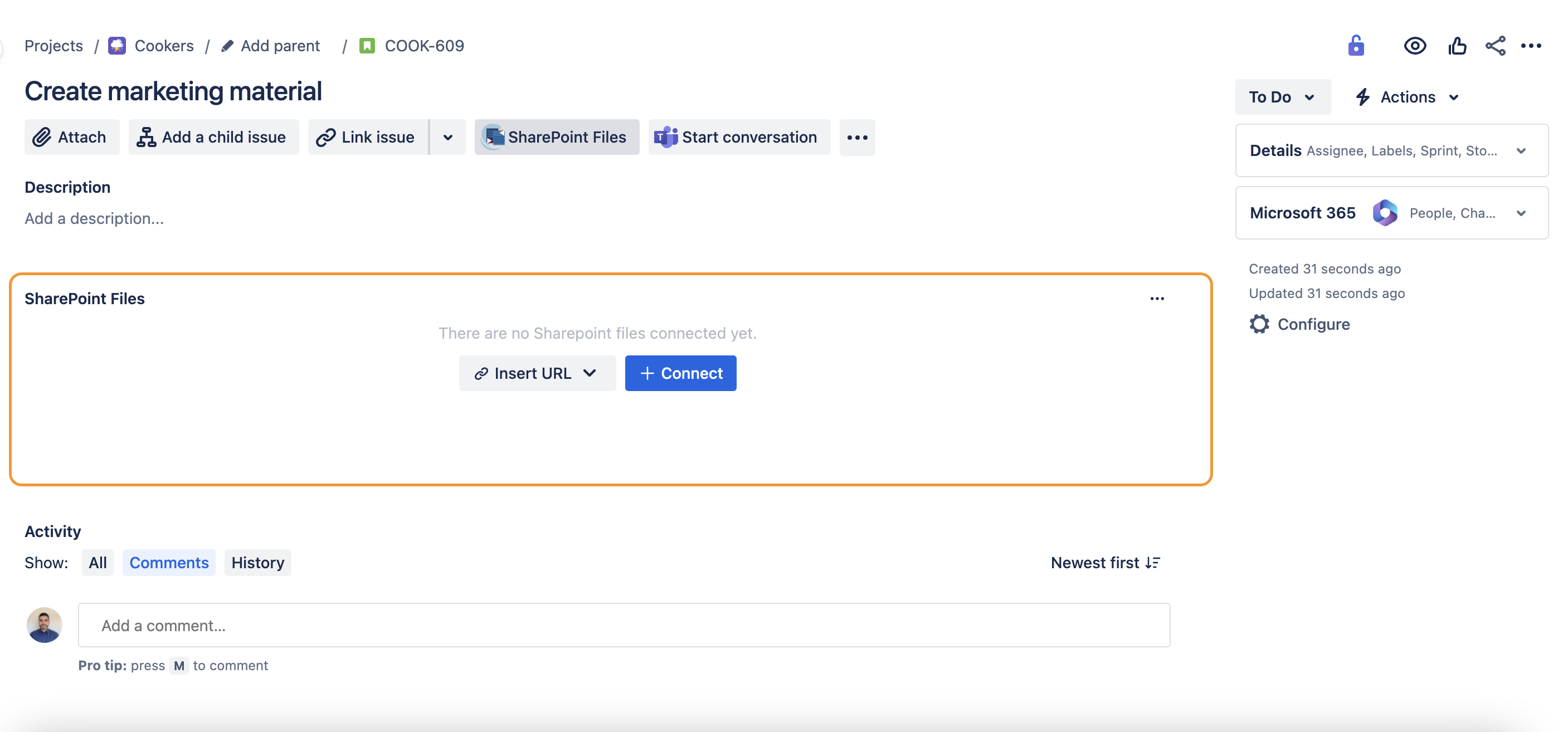Toggle the thumbs-up vote icon
Image resolution: width=1568 pixels, height=732 pixels.
(x=1457, y=46)
